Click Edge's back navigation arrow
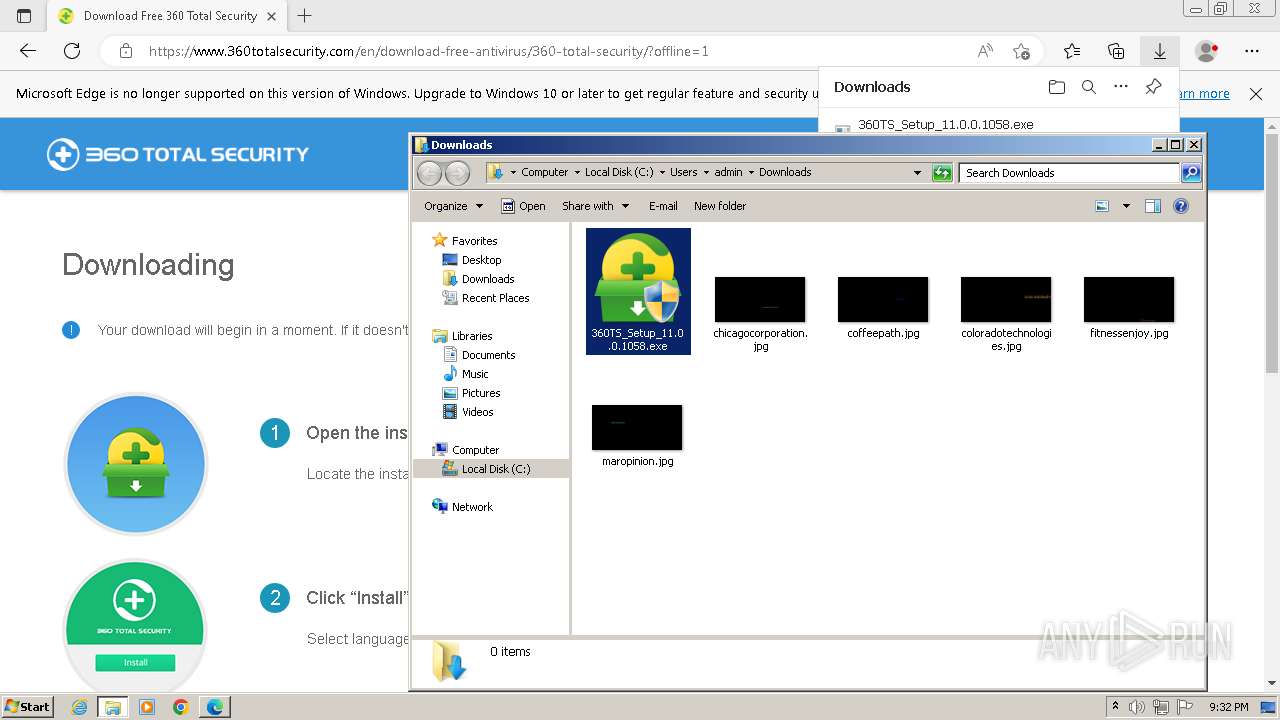Viewport: 1280px width, 720px height. coord(28,51)
